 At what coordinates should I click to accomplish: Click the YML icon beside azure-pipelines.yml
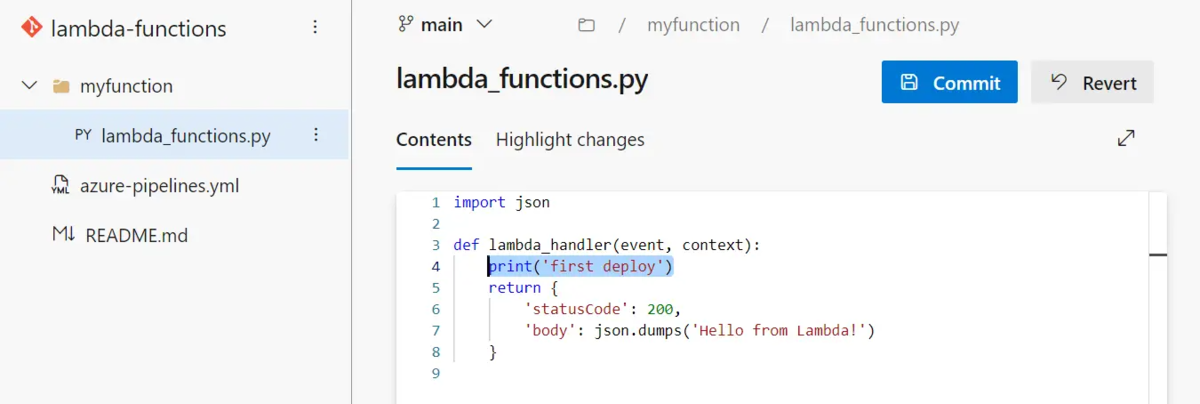tap(61, 186)
